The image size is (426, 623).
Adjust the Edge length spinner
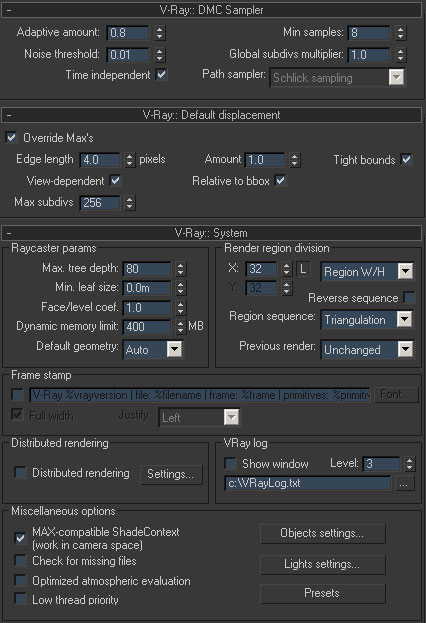pos(130,160)
